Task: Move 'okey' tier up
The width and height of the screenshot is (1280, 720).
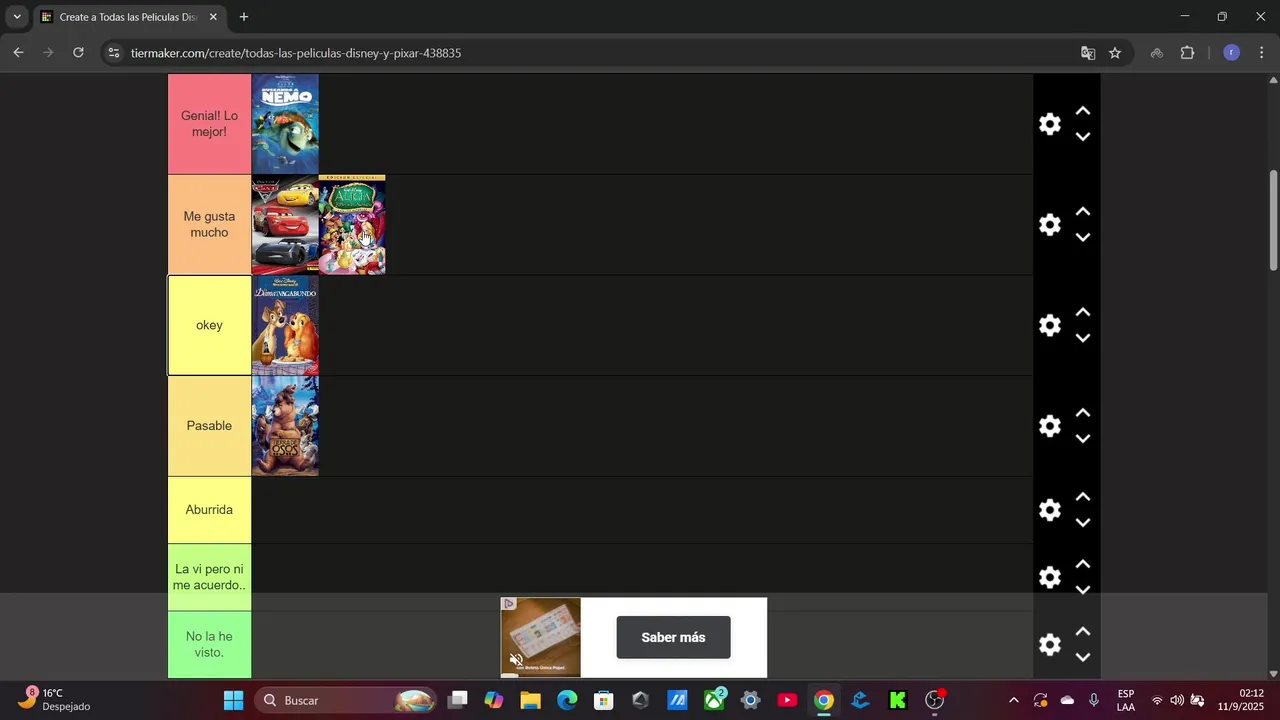Action: click(x=1082, y=312)
